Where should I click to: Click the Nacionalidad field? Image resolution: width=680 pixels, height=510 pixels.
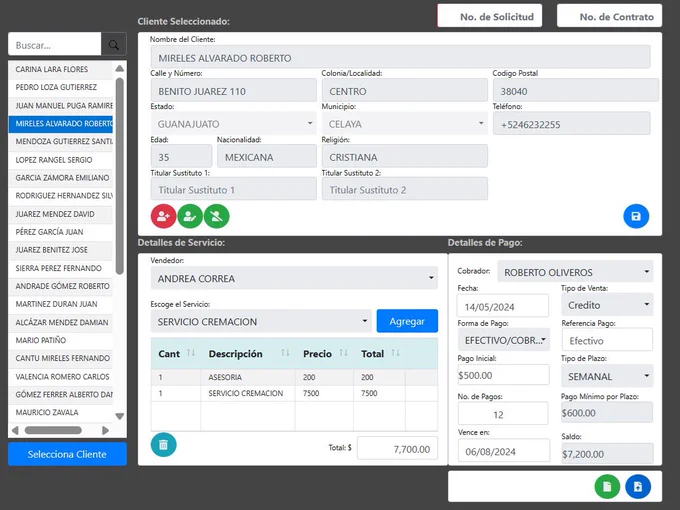(x=267, y=157)
